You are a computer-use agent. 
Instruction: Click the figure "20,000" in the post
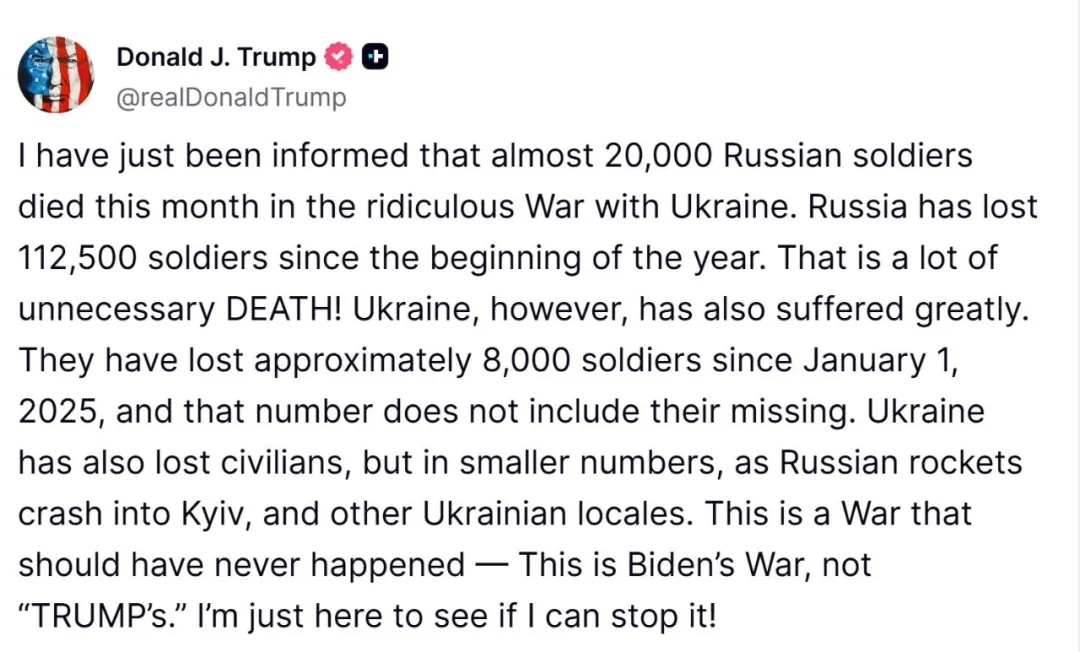658,156
